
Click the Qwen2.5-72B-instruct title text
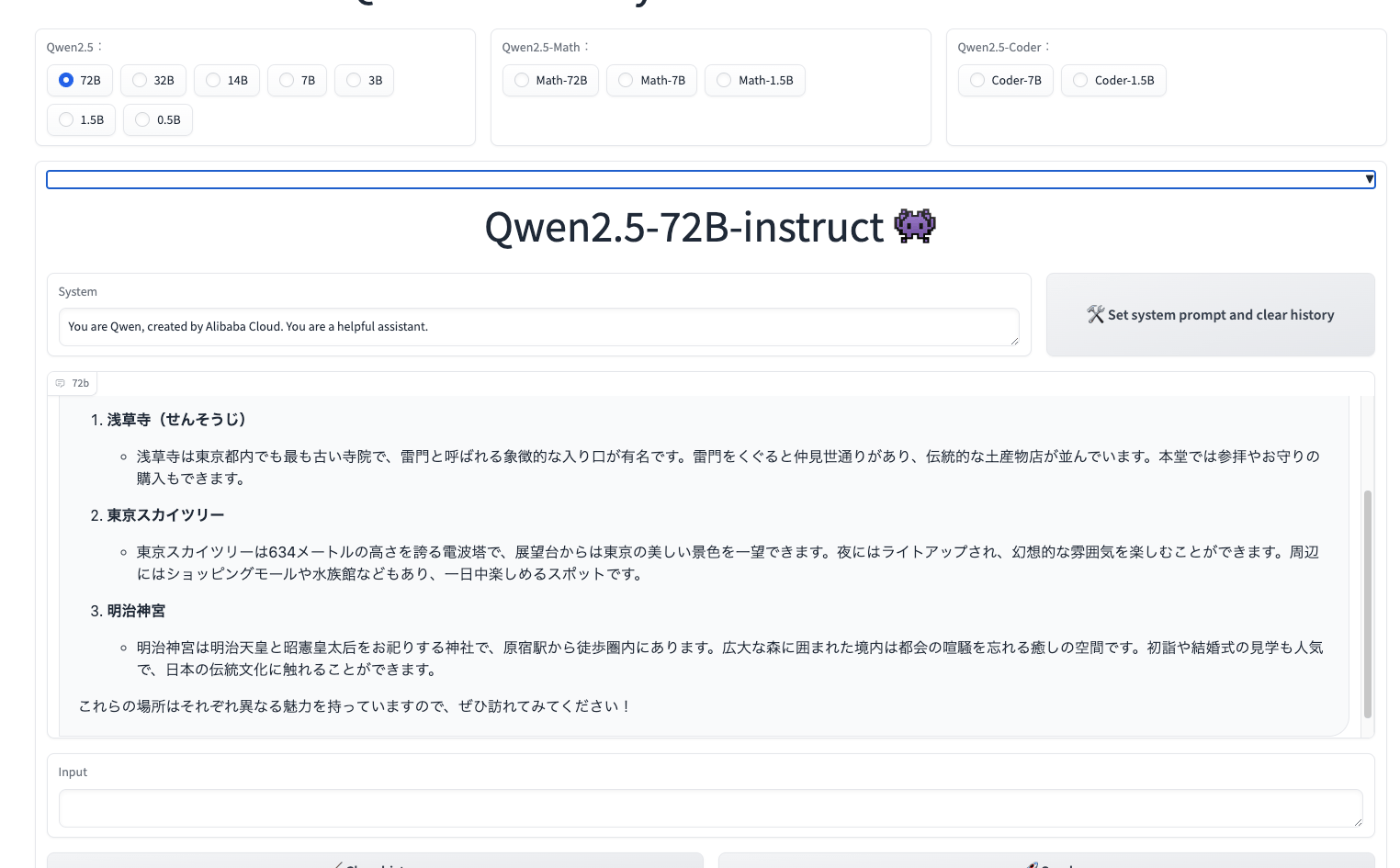(x=685, y=227)
